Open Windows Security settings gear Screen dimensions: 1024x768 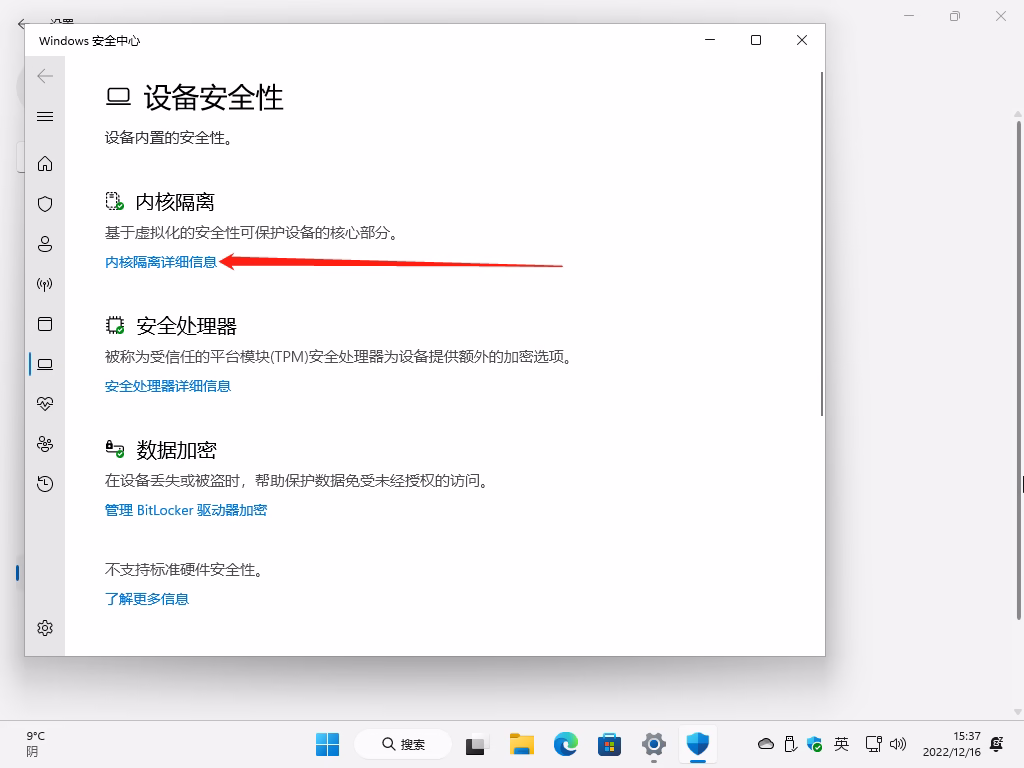[44, 627]
